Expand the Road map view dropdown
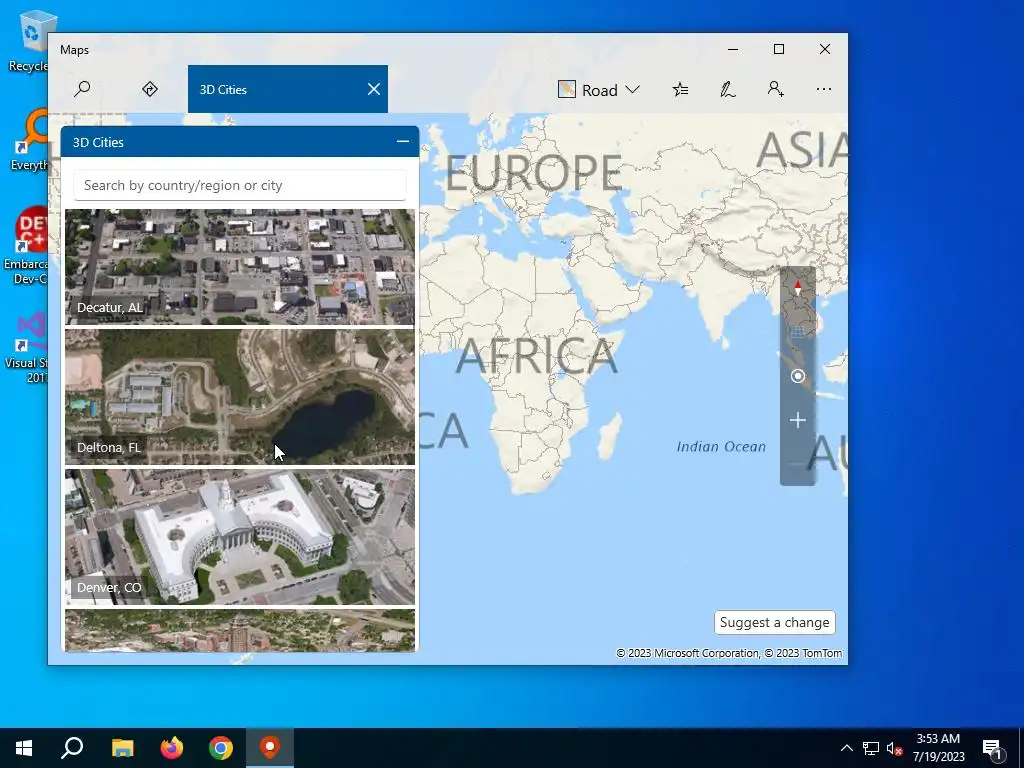The image size is (1024, 768). 598,89
